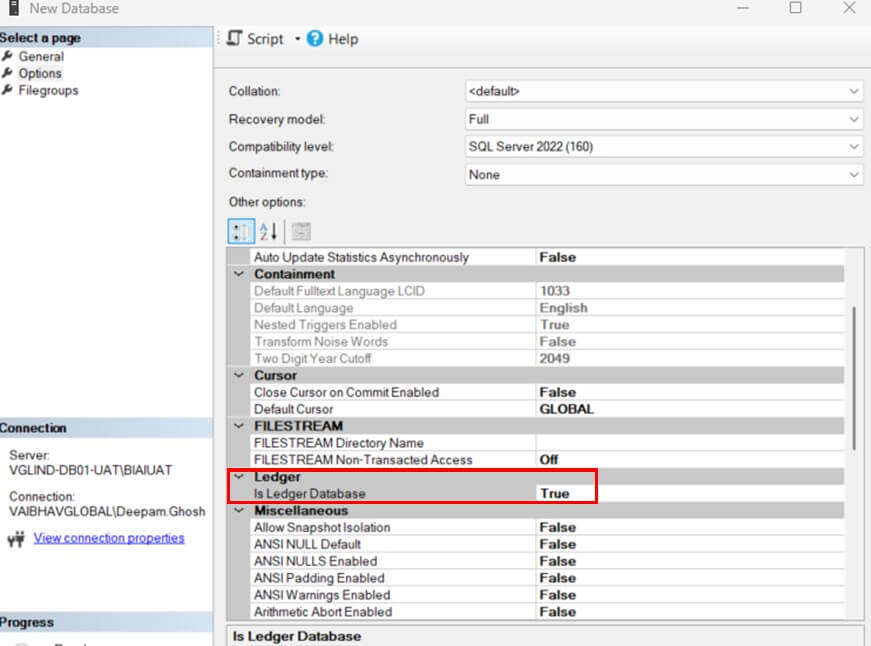This screenshot has width=871, height=646.
Task: Maximize the New Database window
Action: (x=795, y=7)
